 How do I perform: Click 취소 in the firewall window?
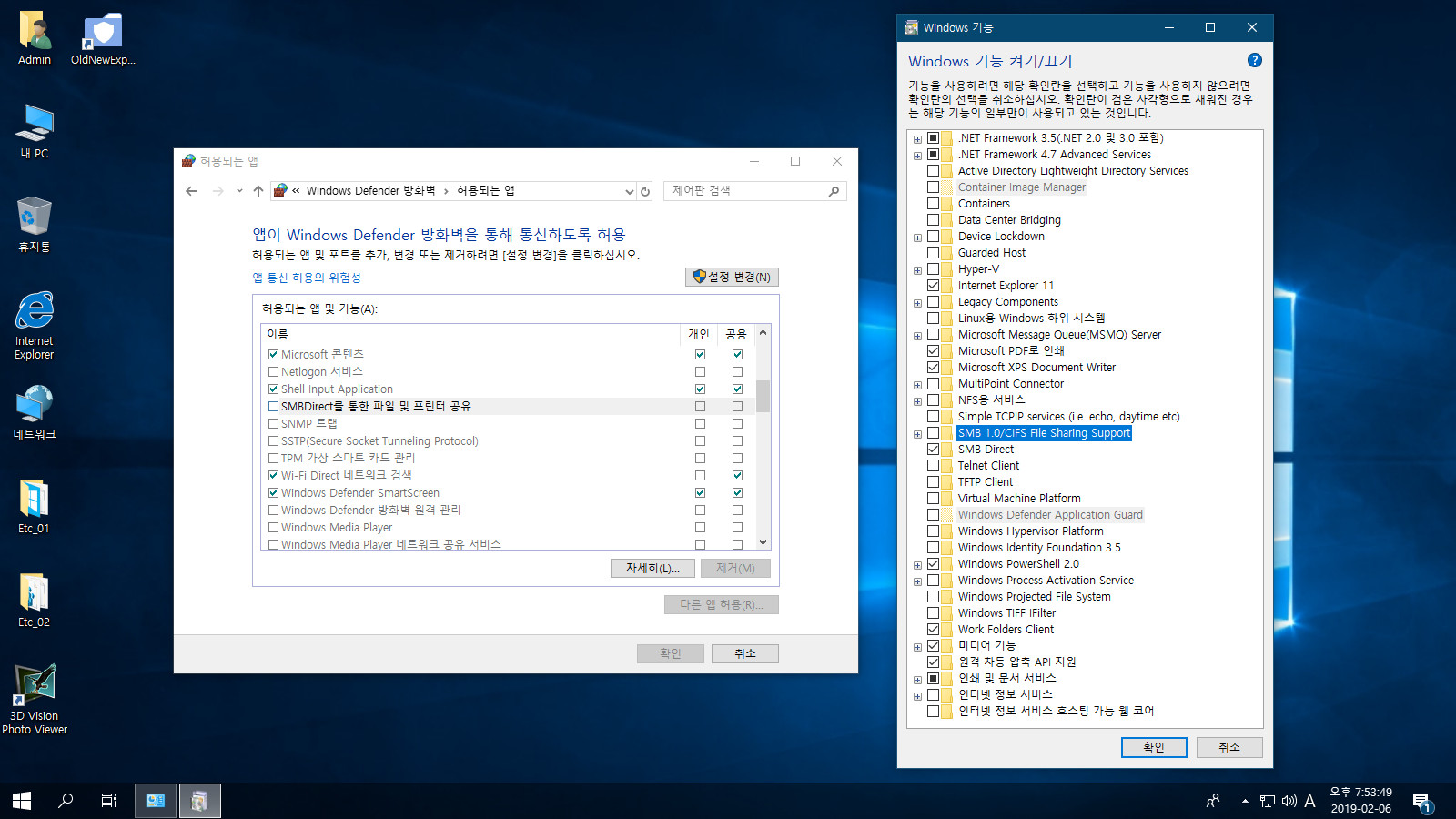[745, 653]
